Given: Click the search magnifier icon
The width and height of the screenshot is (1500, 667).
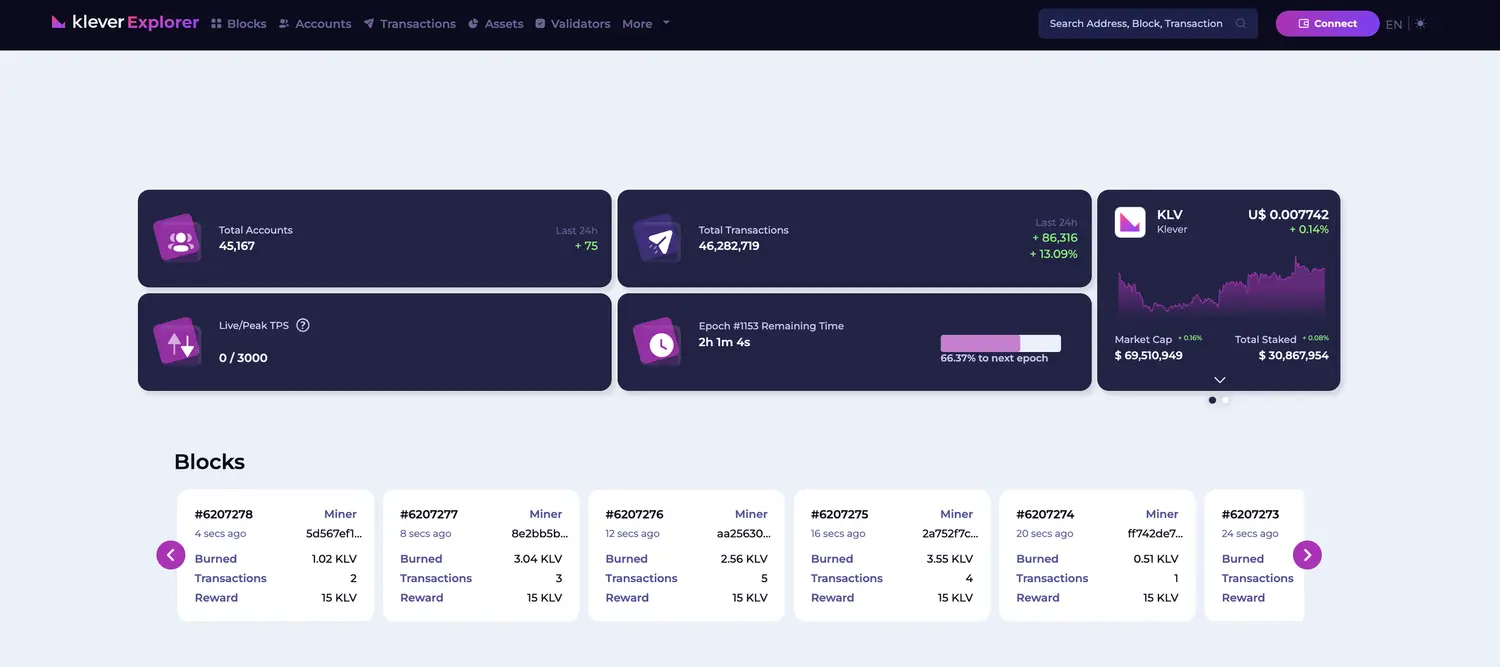Looking at the screenshot, I should [x=1241, y=23].
